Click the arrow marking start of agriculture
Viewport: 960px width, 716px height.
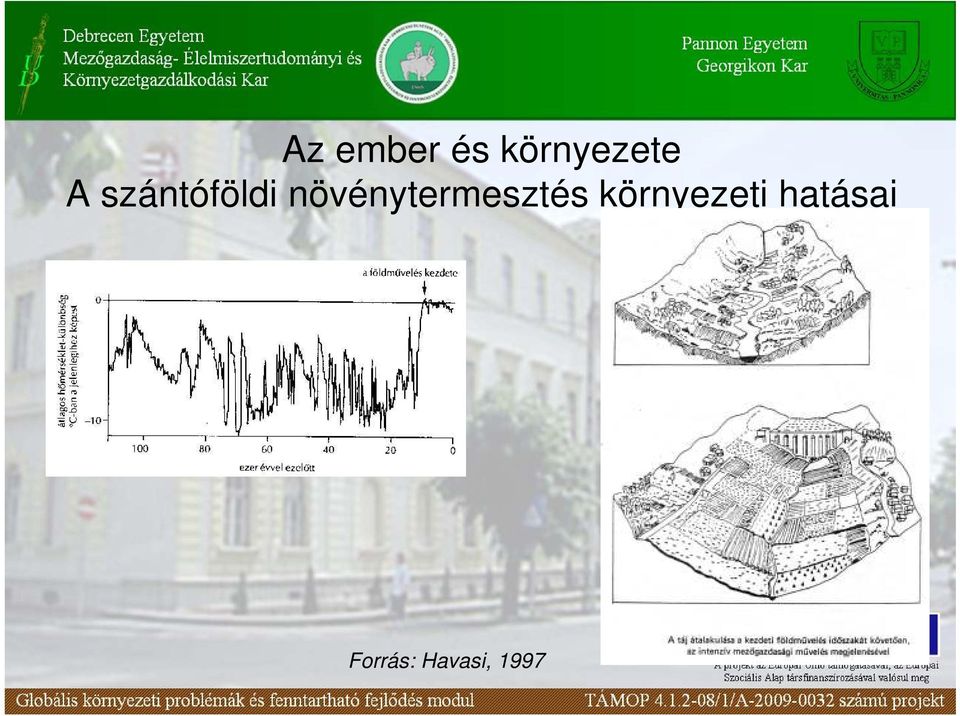(424, 288)
